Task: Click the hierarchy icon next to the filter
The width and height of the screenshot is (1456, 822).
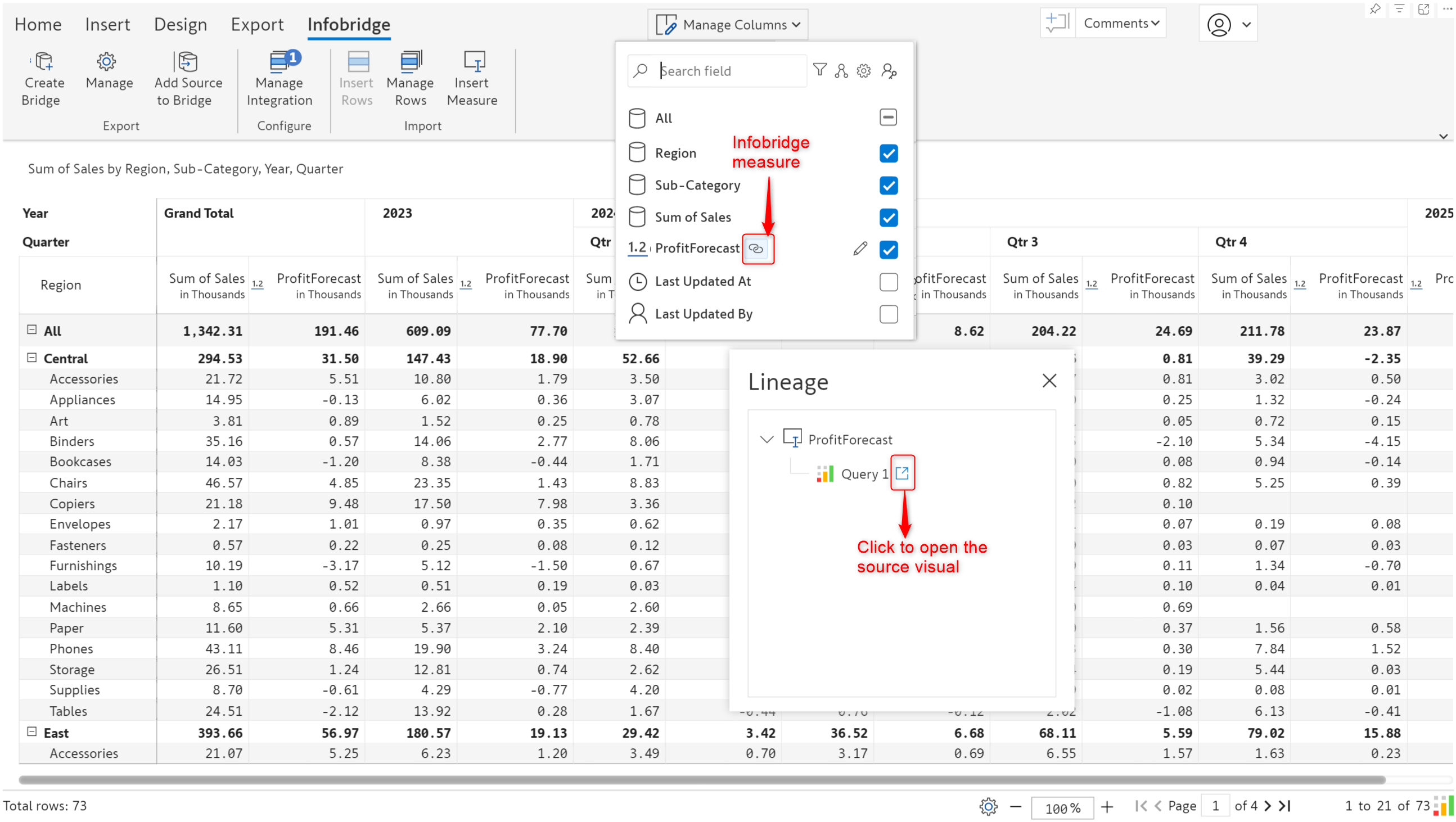Action: (841, 70)
